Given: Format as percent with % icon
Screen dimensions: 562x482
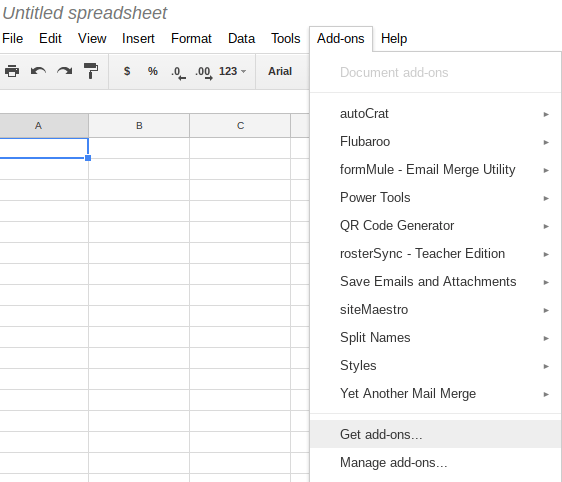Looking at the screenshot, I should click(x=153, y=71).
